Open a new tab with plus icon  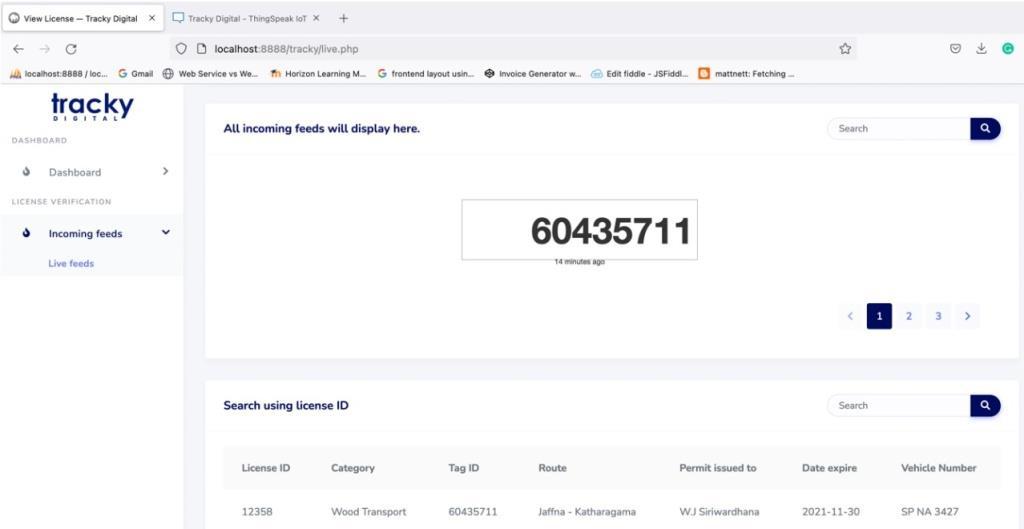(344, 18)
